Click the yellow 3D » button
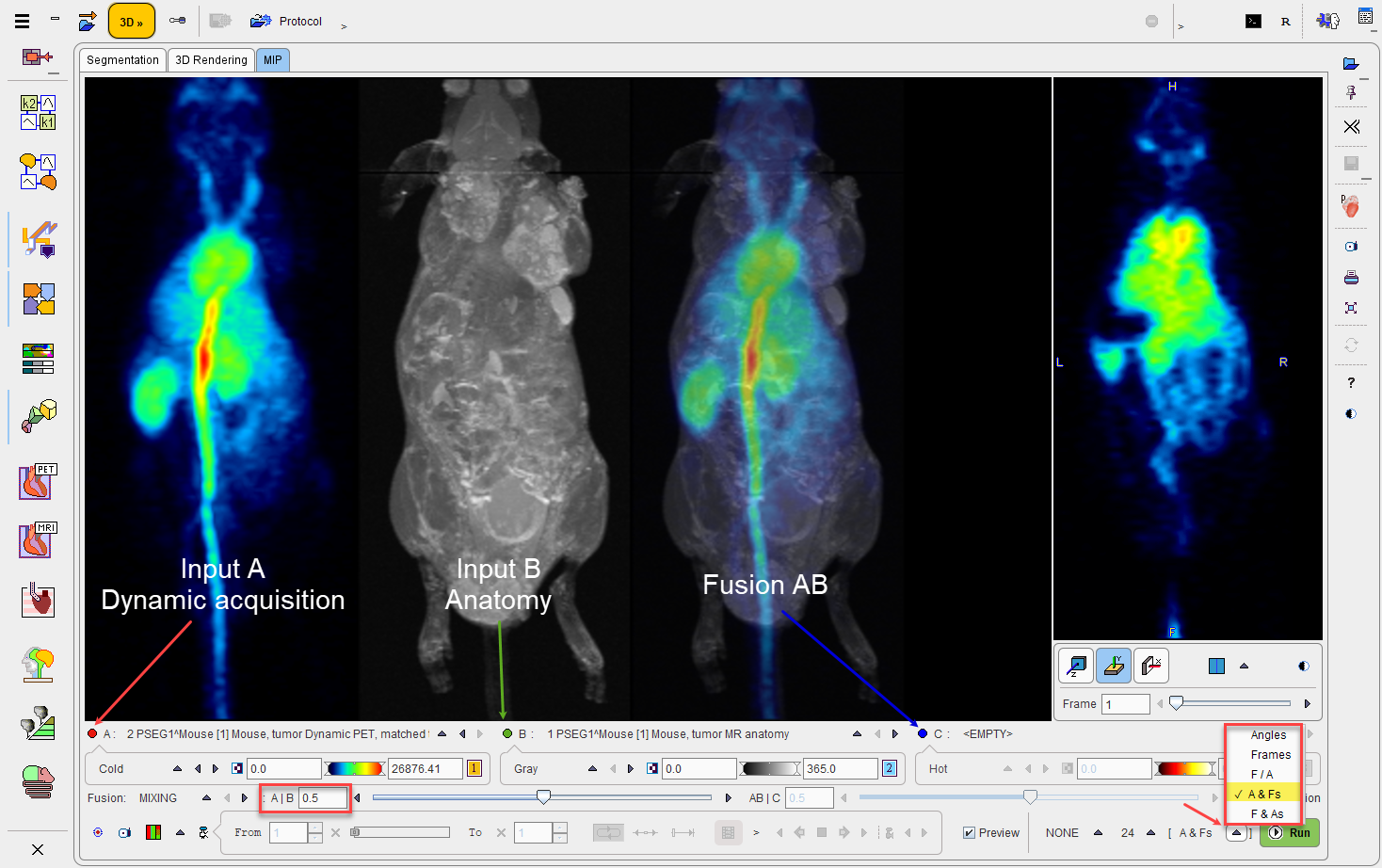The height and width of the screenshot is (868, 1382). pos(132,22)
